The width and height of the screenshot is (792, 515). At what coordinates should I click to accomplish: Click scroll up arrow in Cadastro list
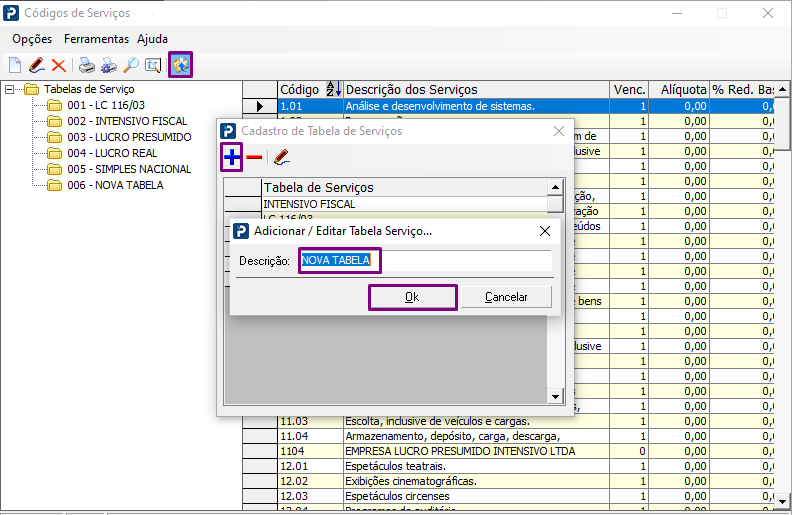(x=555, y=187)
